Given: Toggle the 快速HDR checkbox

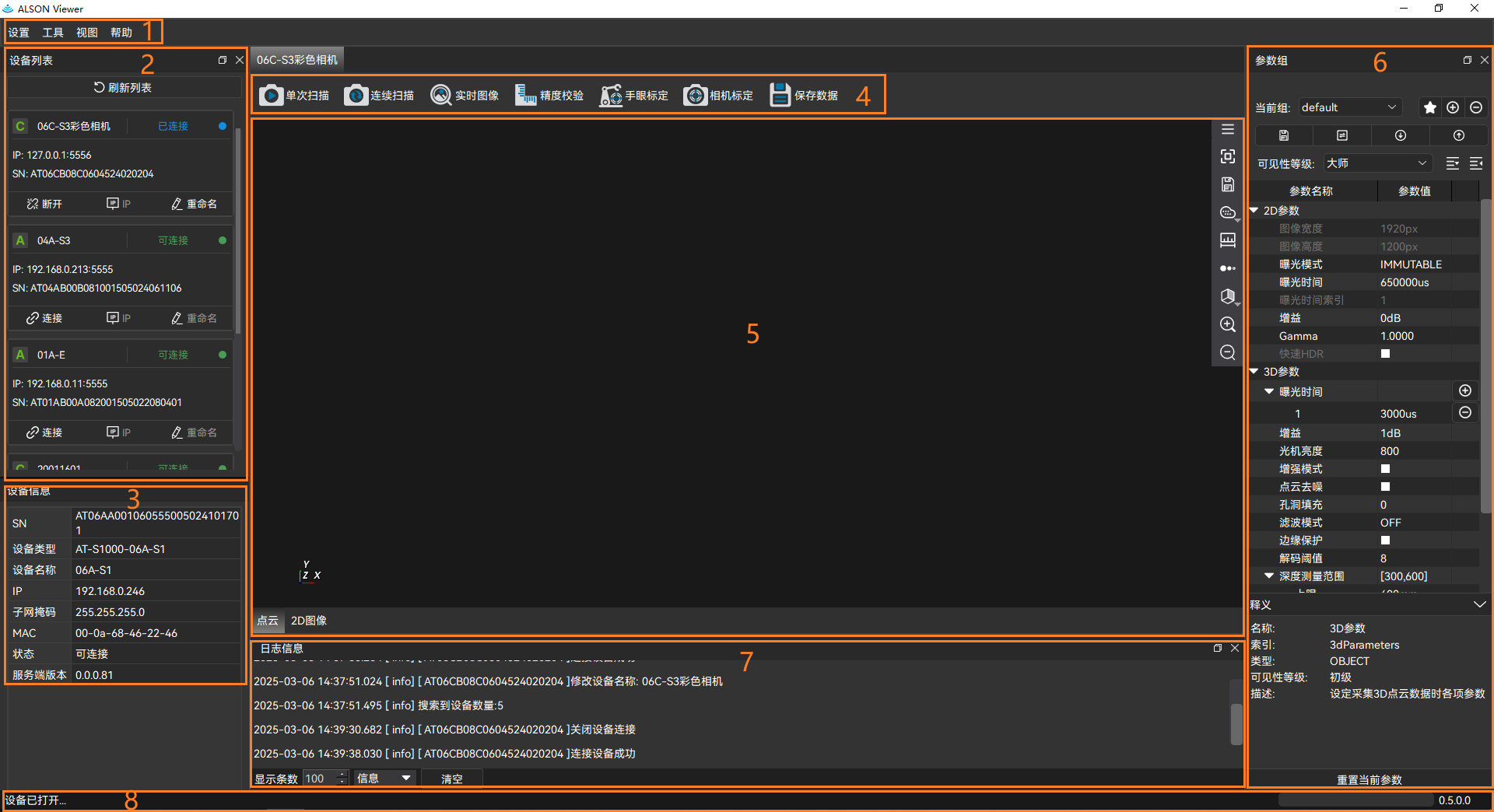Looking at the screenshot, I should (1385, 354).
